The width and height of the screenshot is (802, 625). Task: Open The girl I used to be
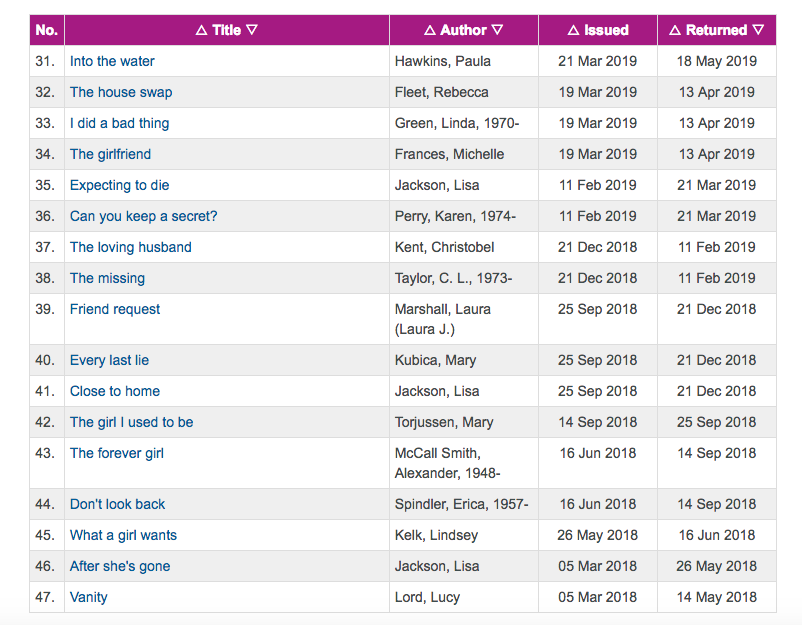point(131,422)
